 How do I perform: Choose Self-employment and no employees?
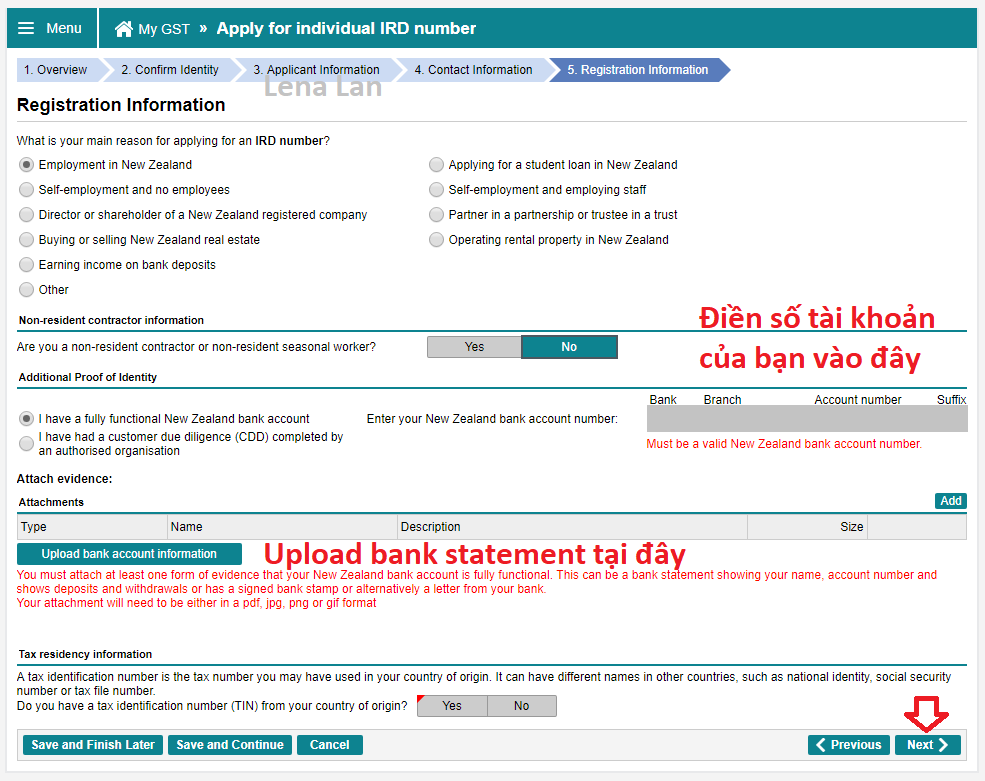[x=26, y=190]
